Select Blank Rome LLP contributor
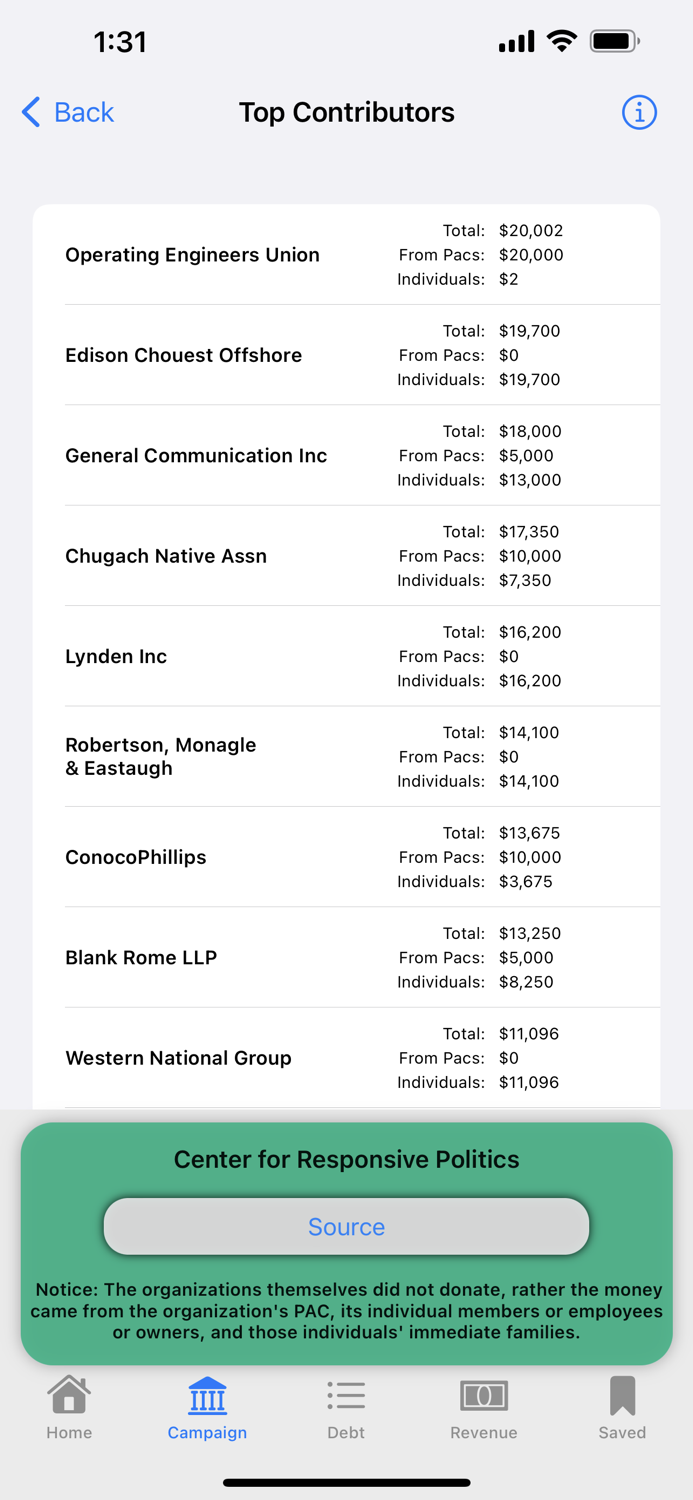This screenshot has width=693, height=1500. pos(141,958)
